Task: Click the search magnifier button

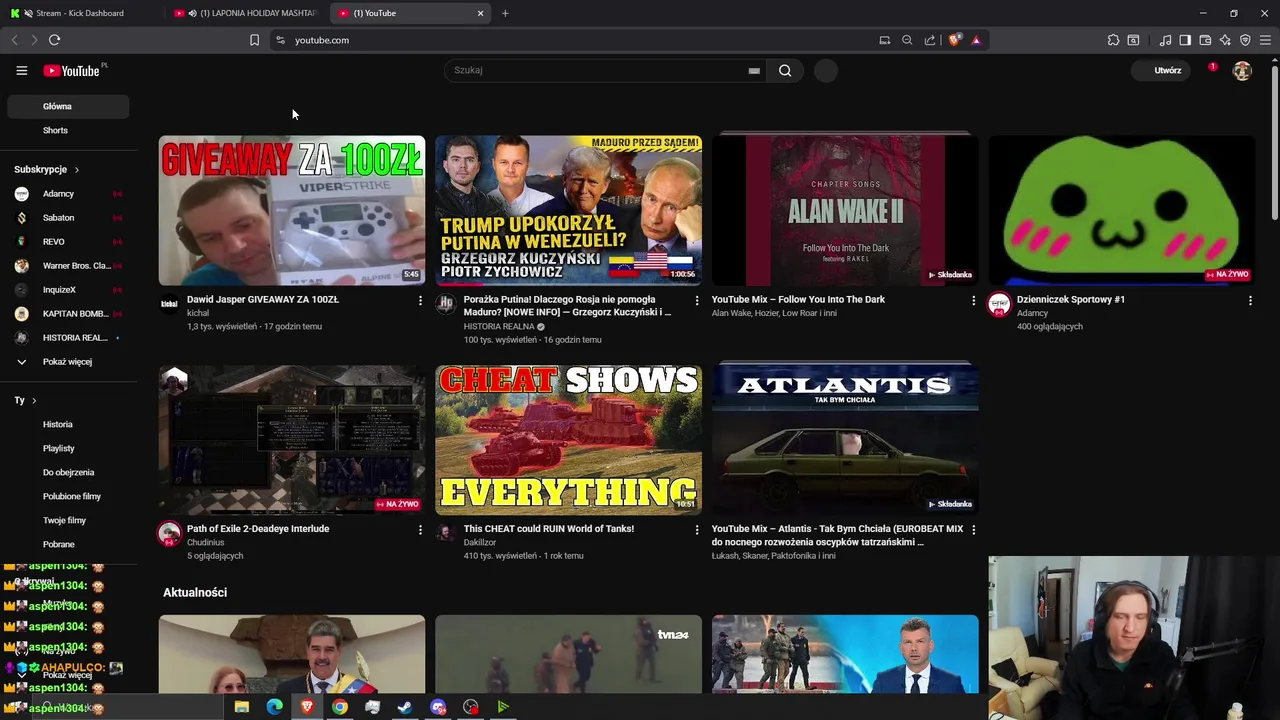Action: 785,70
